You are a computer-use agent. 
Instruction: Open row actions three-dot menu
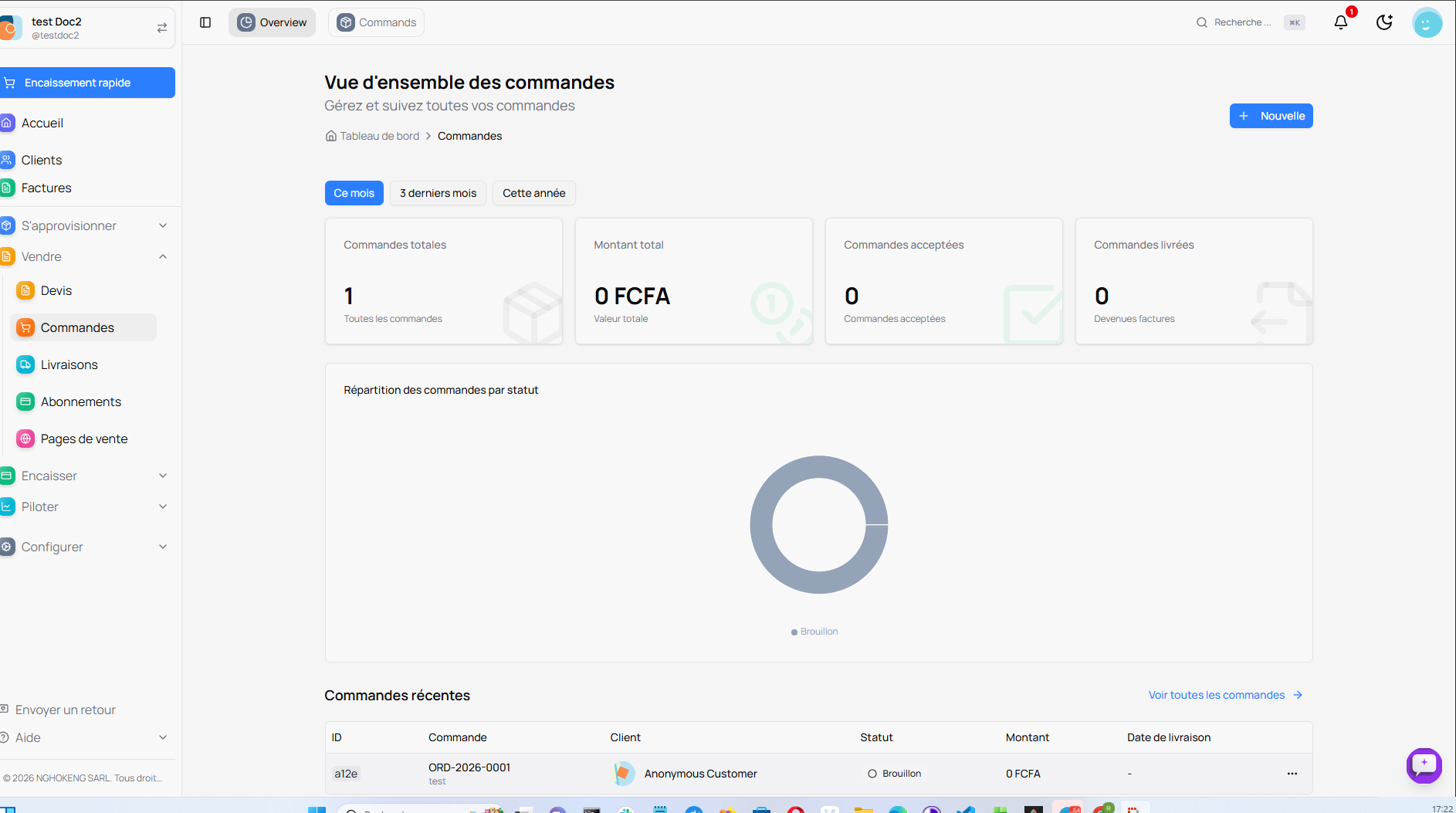(1292, 774)
